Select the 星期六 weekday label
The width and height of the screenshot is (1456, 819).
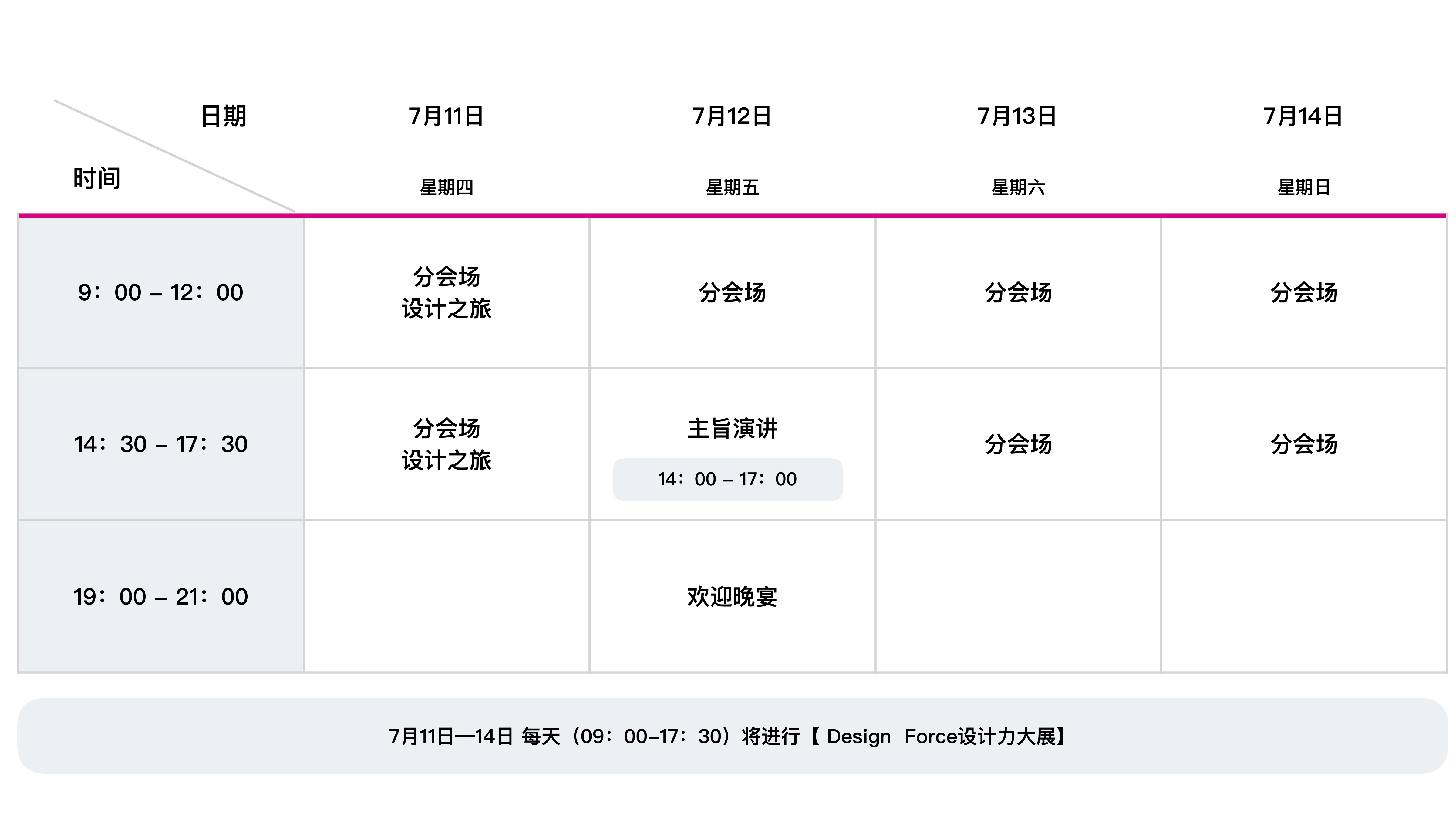[x=1019, y=187]
